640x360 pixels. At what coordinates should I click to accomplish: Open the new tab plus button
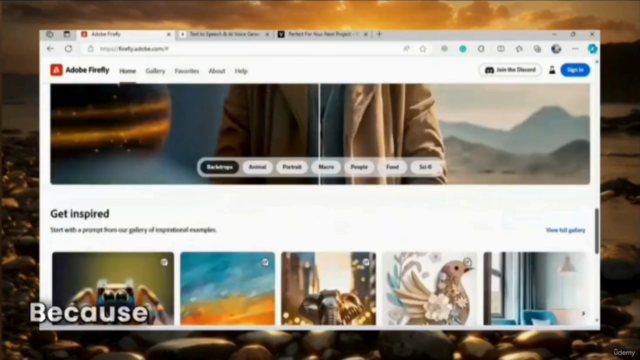click(x=379, y=34)
